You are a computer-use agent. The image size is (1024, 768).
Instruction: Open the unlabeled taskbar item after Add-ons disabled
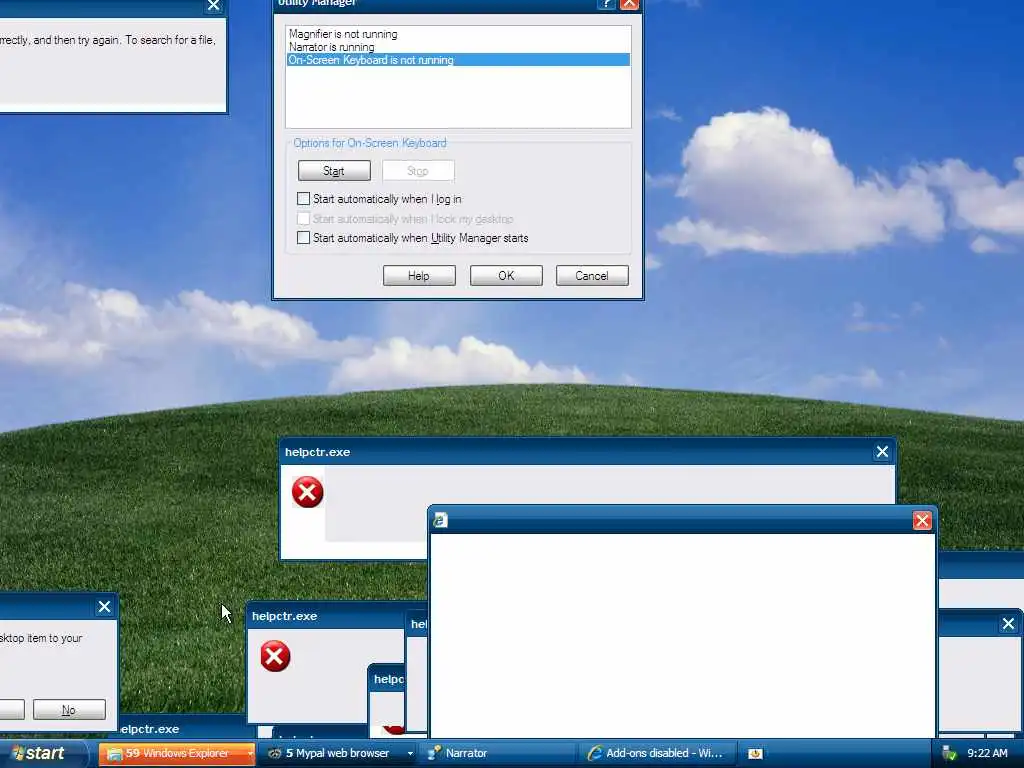pos(755,753)
